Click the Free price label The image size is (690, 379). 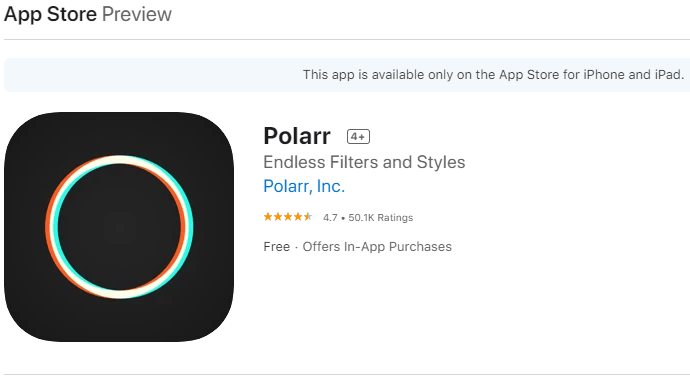(276, 247)
